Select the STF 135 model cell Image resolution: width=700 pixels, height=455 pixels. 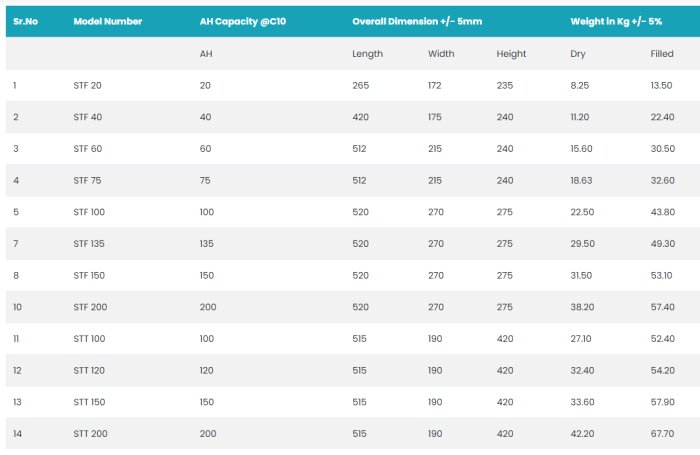point(90,244)
